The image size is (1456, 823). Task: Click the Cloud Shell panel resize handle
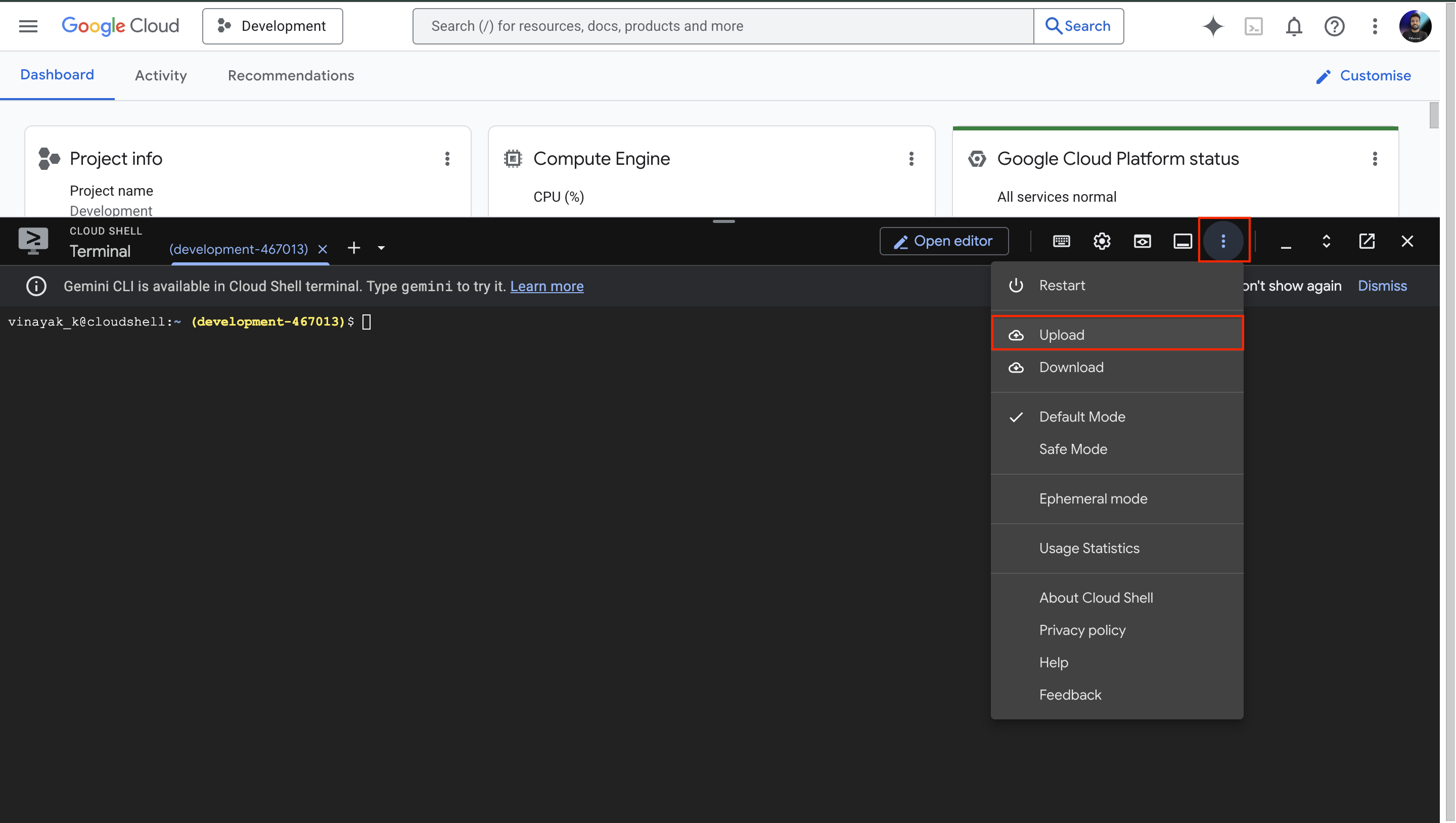(723, 221)
